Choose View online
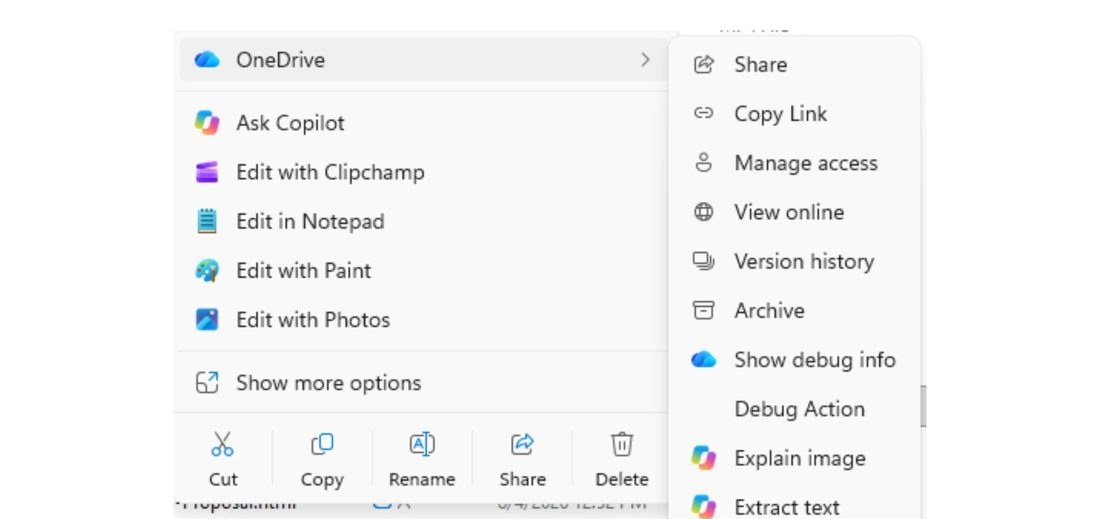Screen dimensions: 1100x519 pyautogui.click(x=794, y=212)
